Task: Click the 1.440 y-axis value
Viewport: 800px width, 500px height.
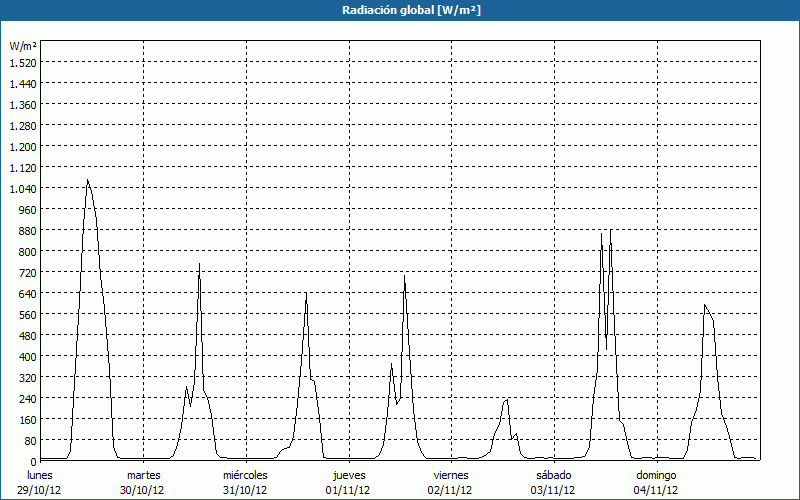Action: tap(23, 84)
